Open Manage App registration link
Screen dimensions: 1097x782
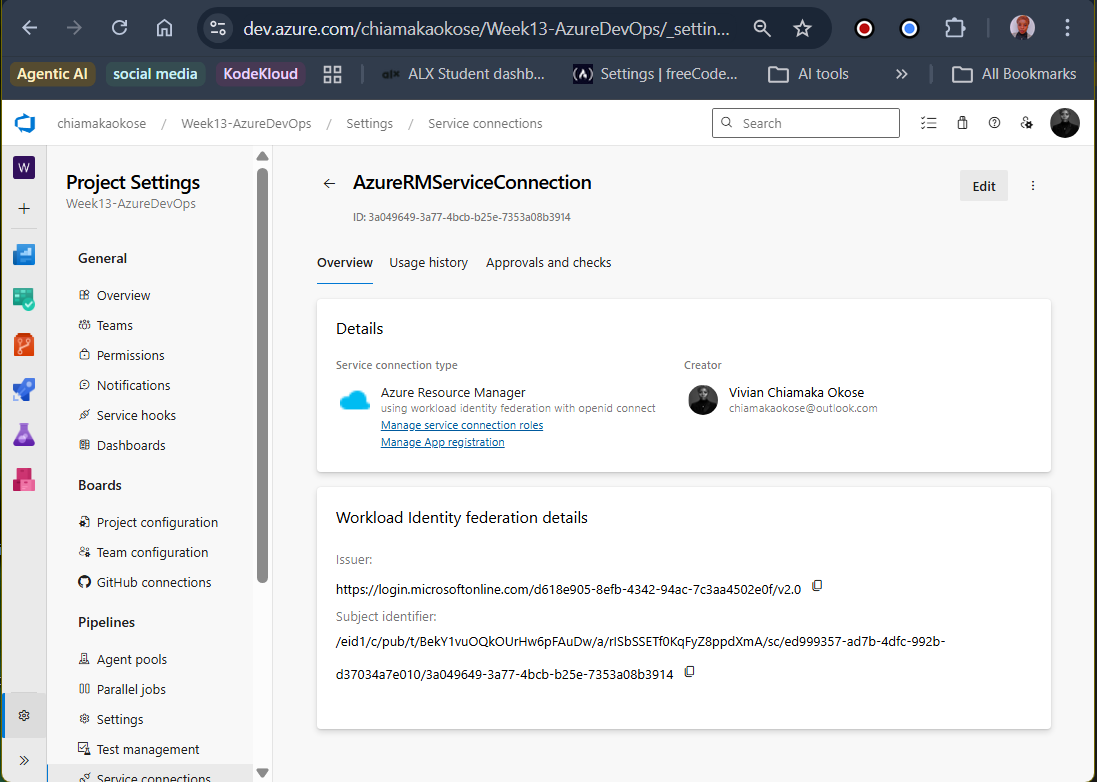click(442, 442)
